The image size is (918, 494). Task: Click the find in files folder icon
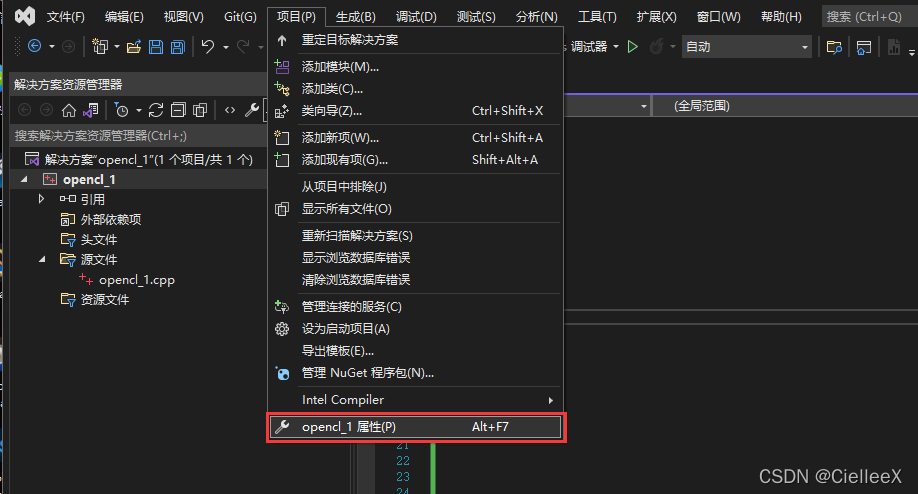click(x=834, y=47)
